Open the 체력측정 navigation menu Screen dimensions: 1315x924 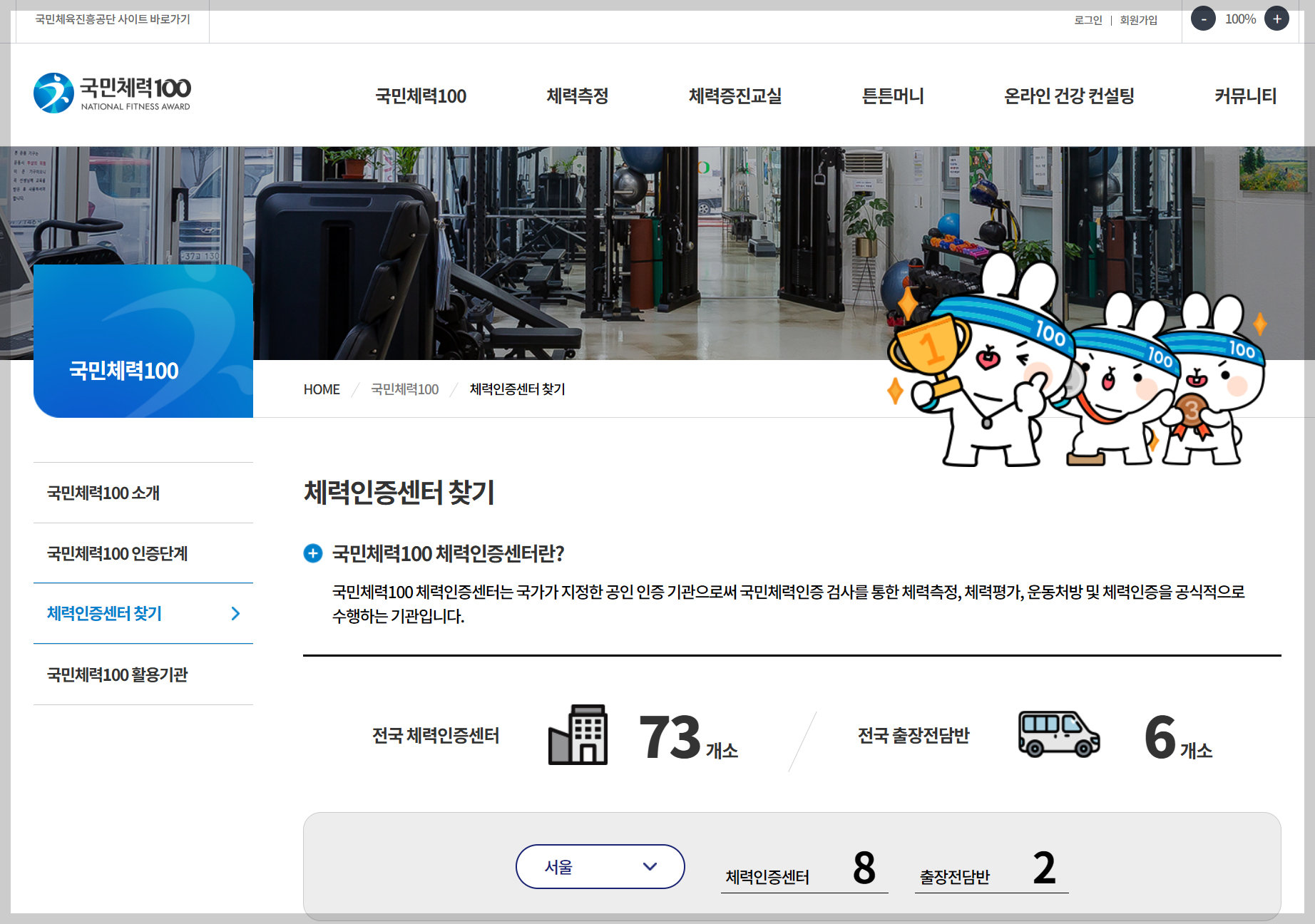pos(578,96)
